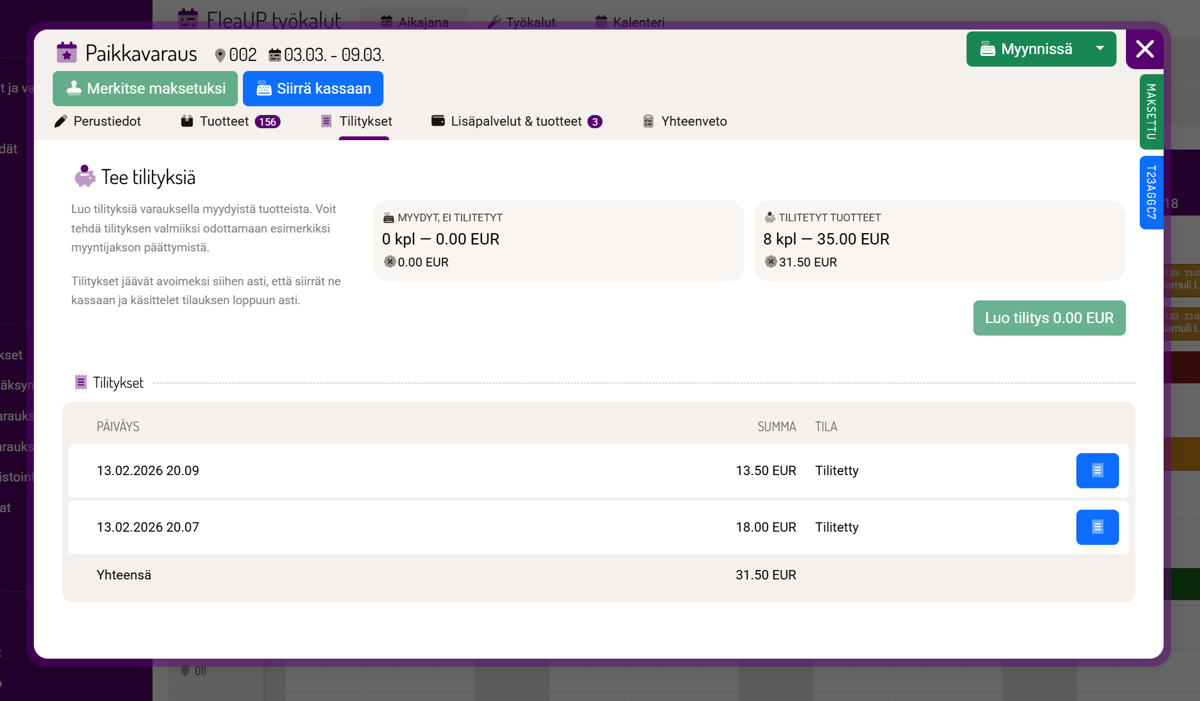This screenshot has width=1200, height=701.
Task: Go to the Yhteenveto tab
Action: 684,121
